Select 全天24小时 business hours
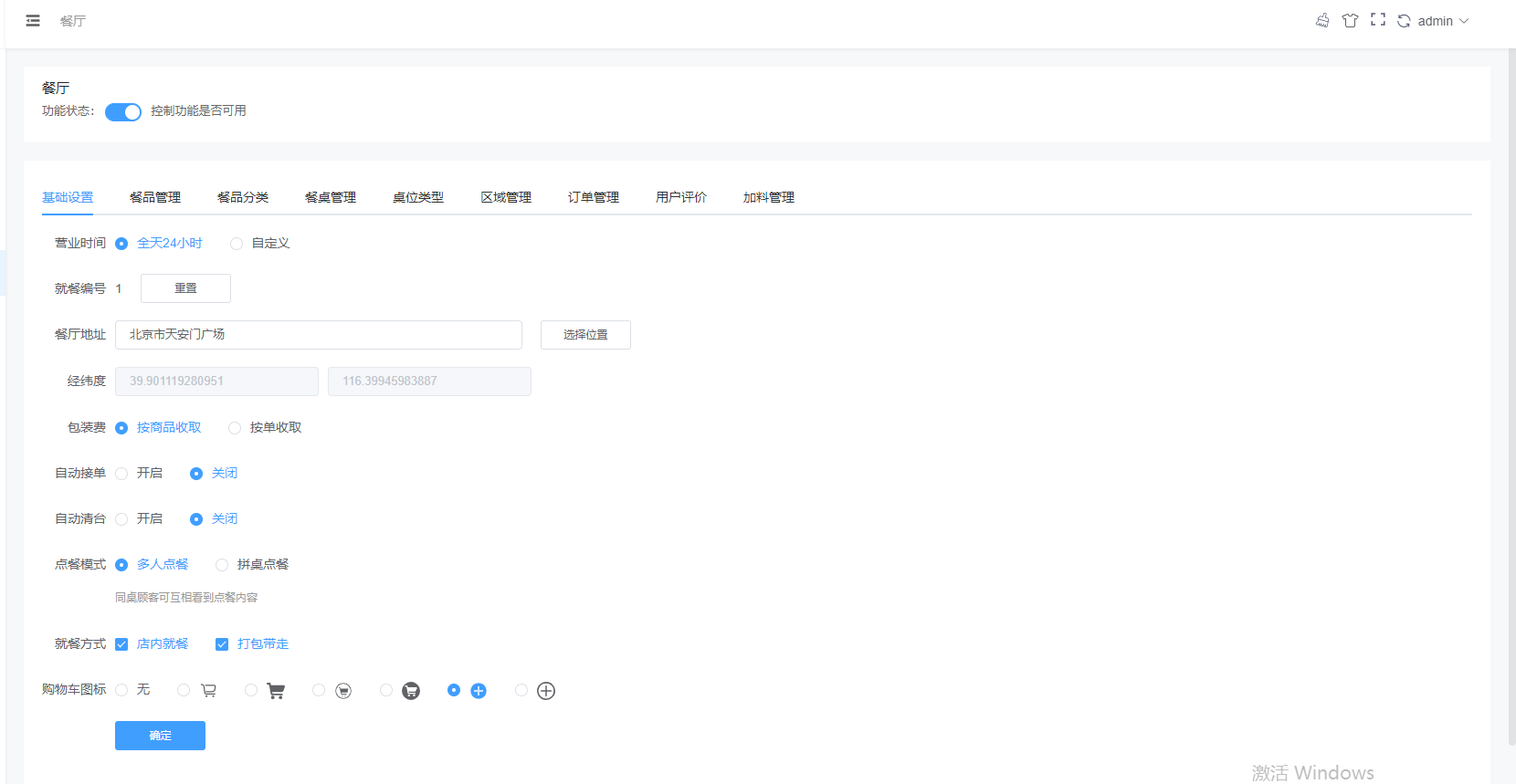Image resolution: width=1516 pixels, height=784 pixels. coord(159,244)
